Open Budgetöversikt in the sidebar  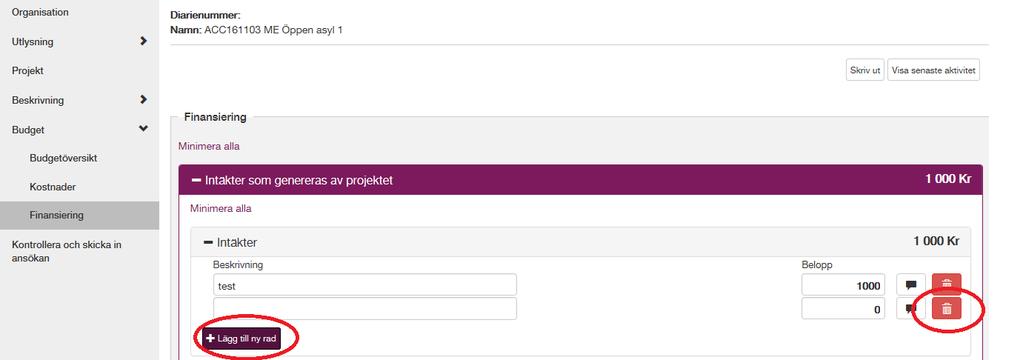pyautogui.click(x=63, y=158)
